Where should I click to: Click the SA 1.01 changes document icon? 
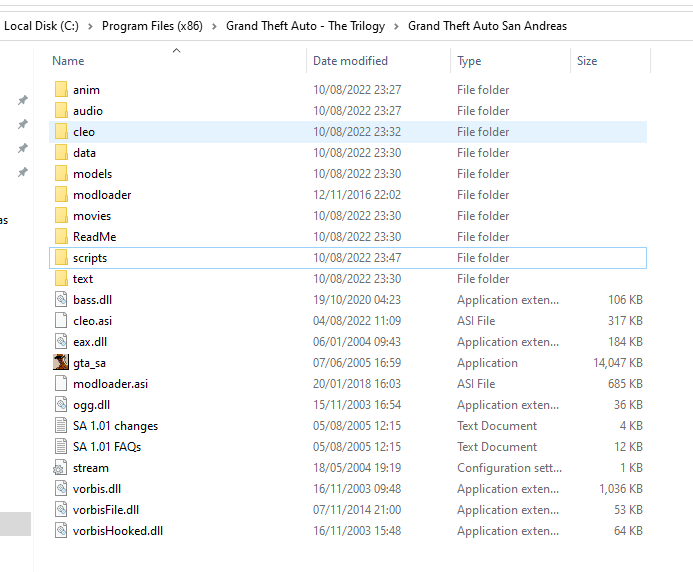(61, 426)
